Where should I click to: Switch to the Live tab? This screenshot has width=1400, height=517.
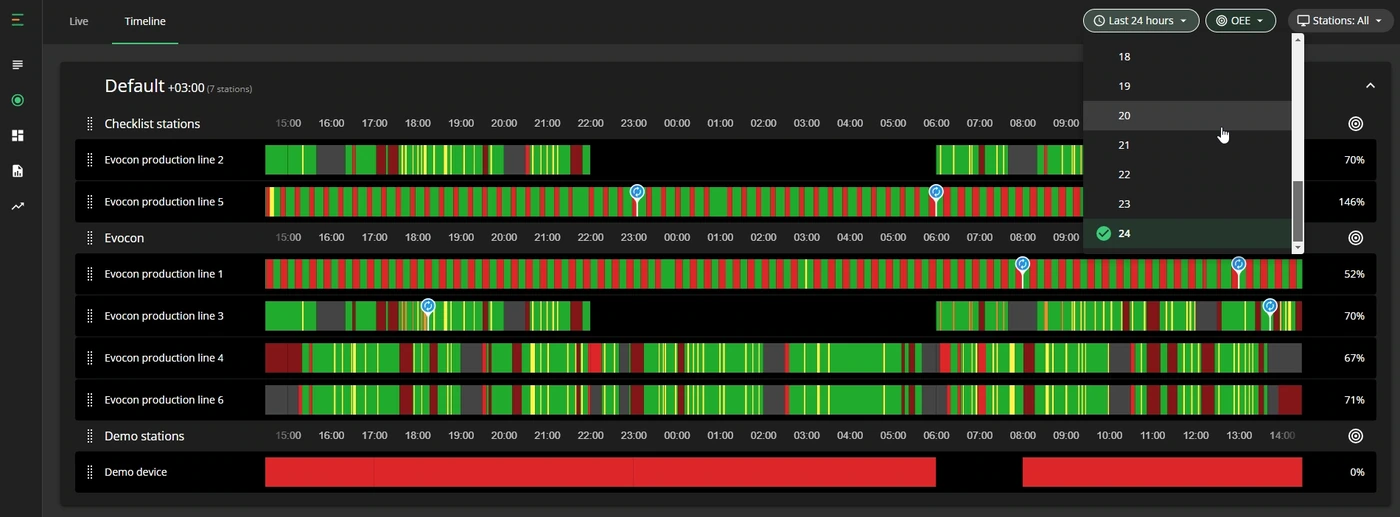(x=79, y=21)
